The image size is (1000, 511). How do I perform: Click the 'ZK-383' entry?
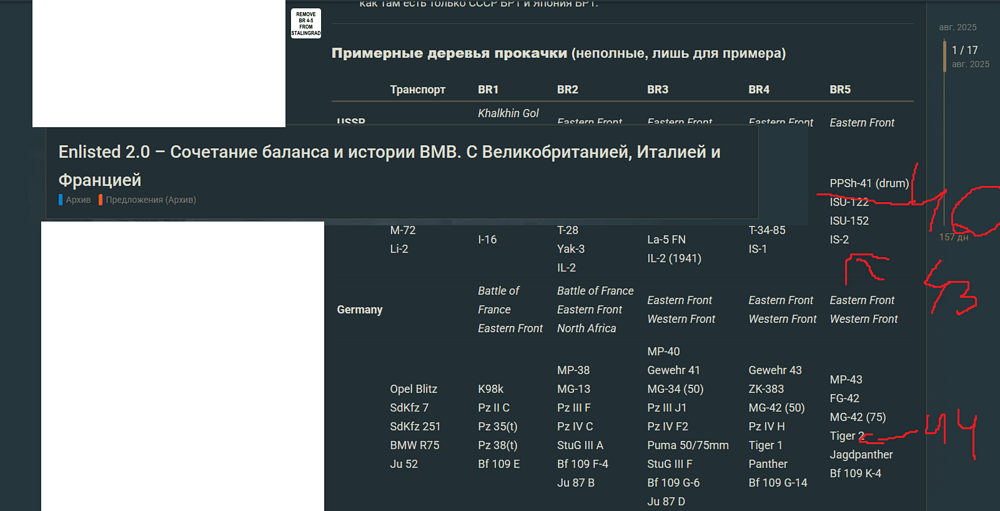pyautogui.click(x=766, y=389)
